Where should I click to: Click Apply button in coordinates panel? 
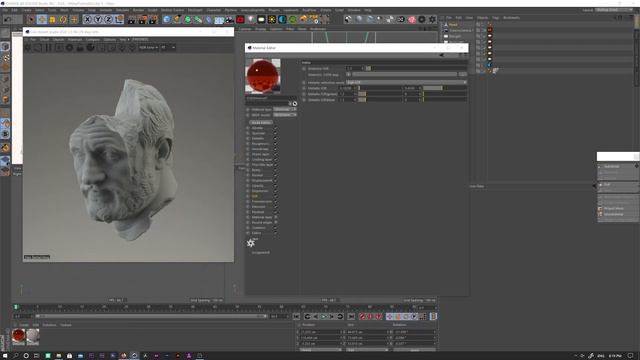414,350
